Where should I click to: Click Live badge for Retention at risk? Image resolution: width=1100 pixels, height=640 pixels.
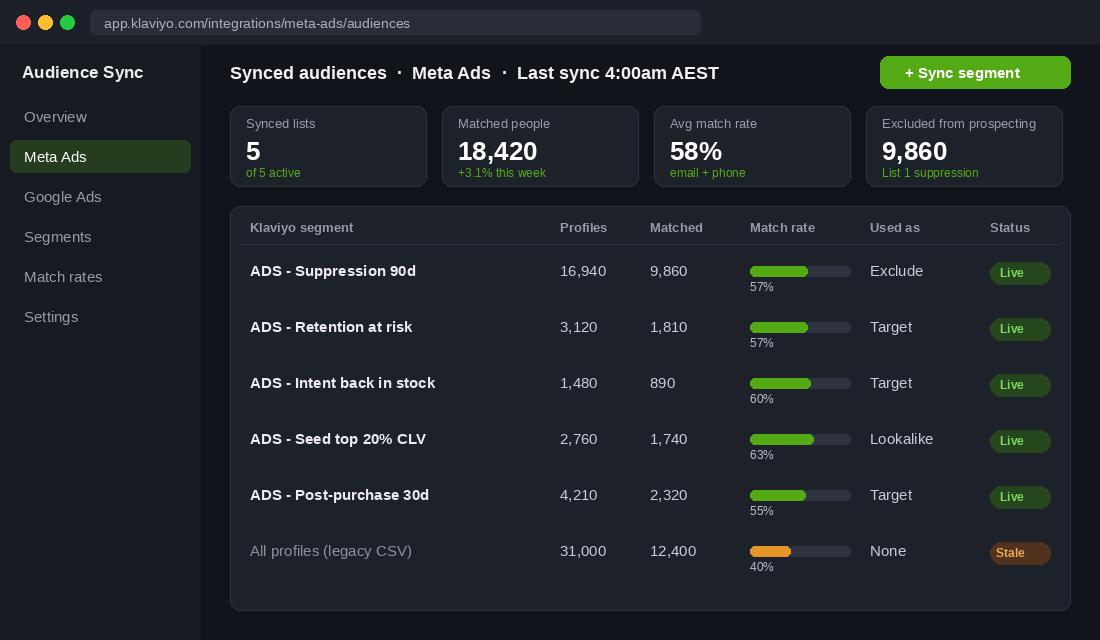[x=1020, y=329]
